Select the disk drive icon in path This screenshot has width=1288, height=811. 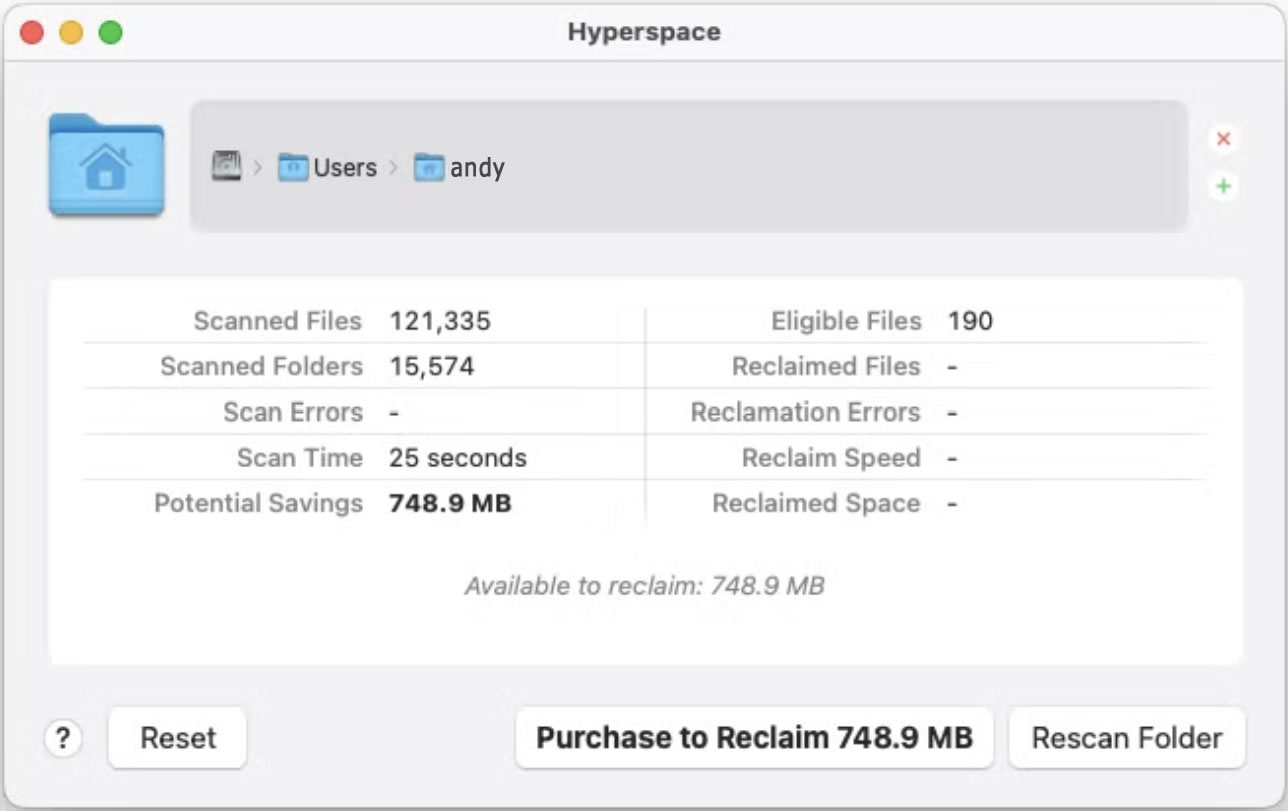pos(227,167)
